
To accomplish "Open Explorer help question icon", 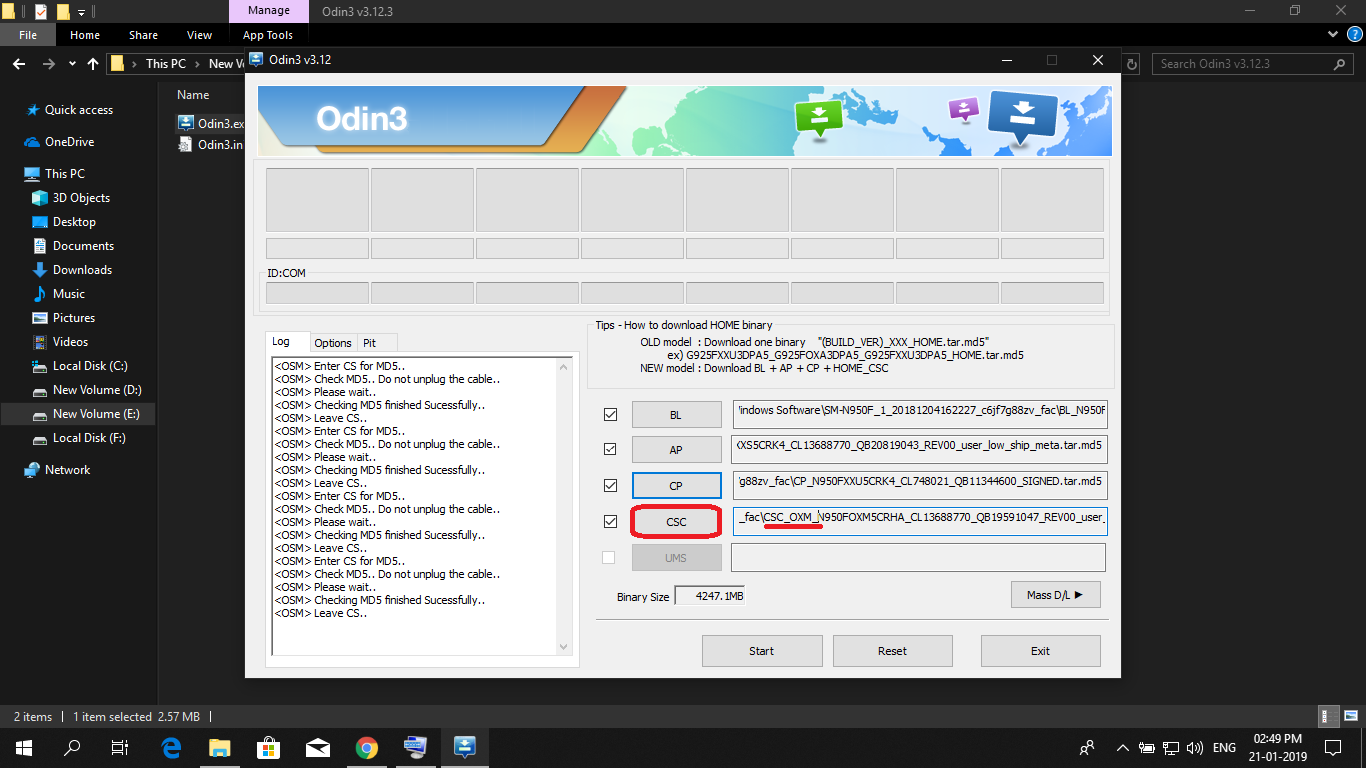I will point(1353,35).
